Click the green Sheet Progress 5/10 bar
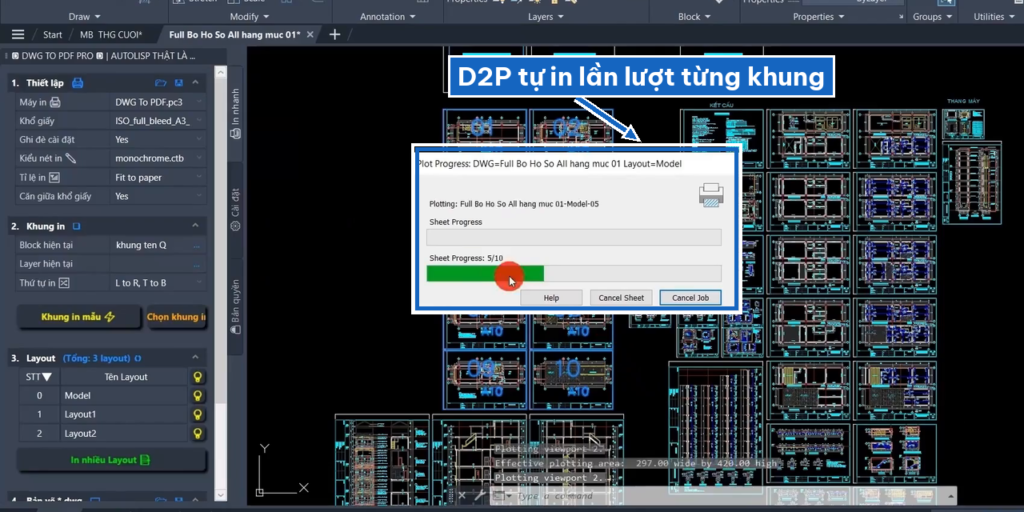Screen dimensions: 1024x512 tap(574, 274)
